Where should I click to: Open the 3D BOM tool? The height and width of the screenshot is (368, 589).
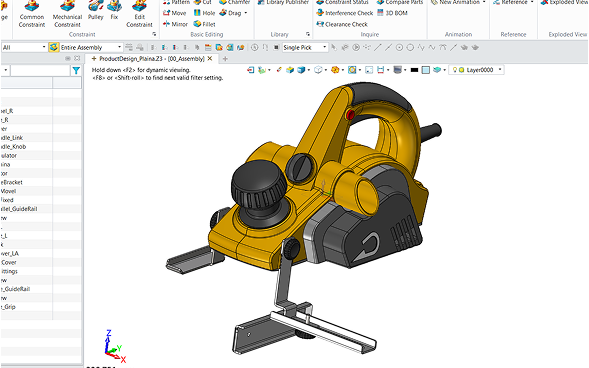392,13
